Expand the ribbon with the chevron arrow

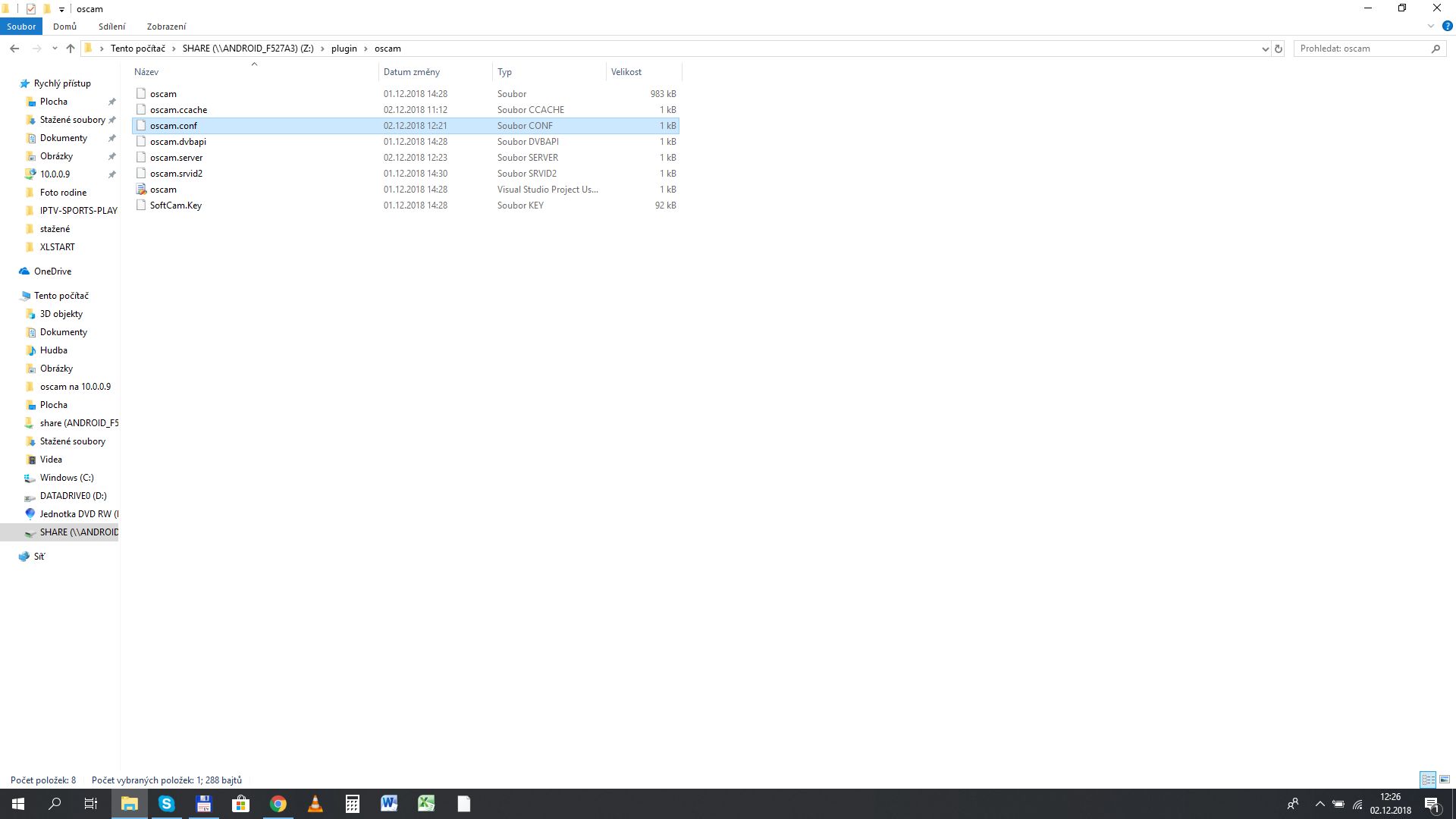pyautogui.click(x=1431, y=26)
